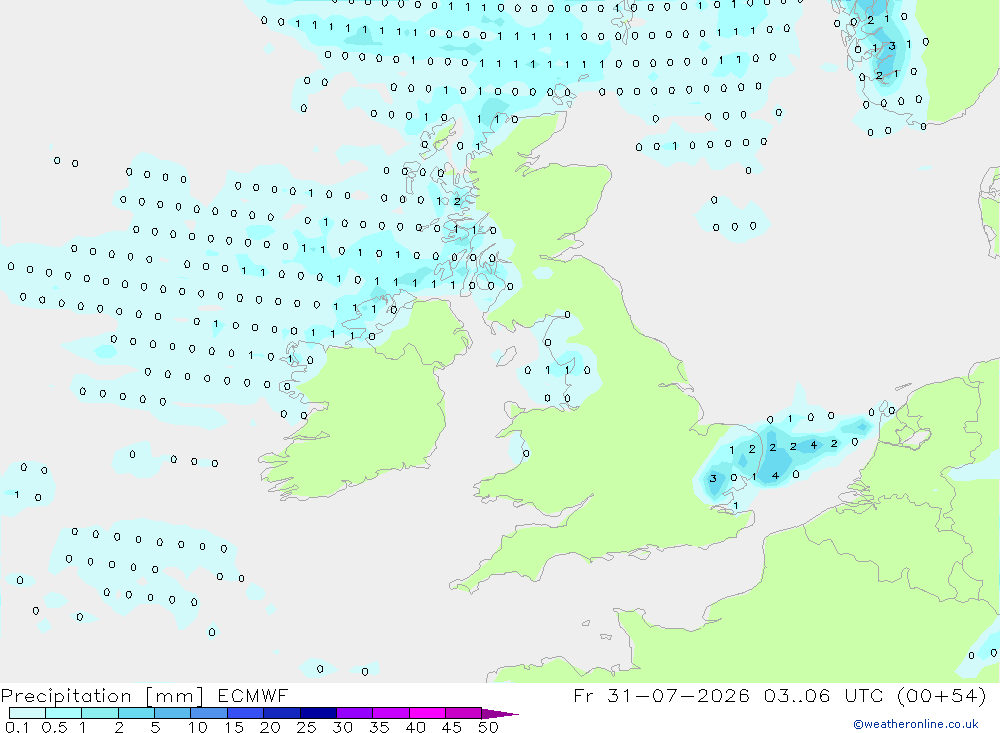Select the 2–5 mm legend color segment

[x=136, y=713]
